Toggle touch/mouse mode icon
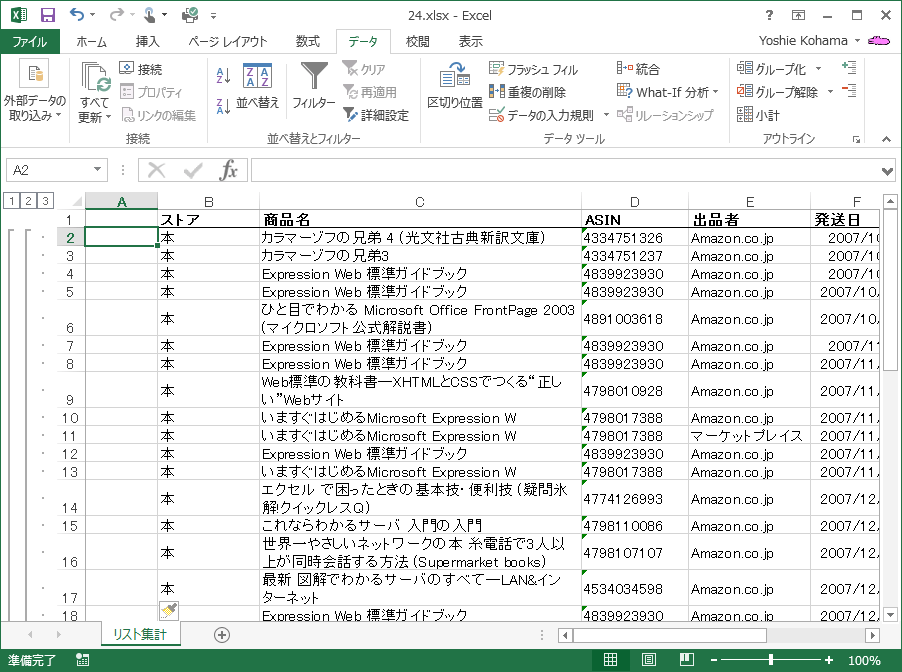Image resolution: width=902 pixels, height=672 pixels. coord(148,15)
